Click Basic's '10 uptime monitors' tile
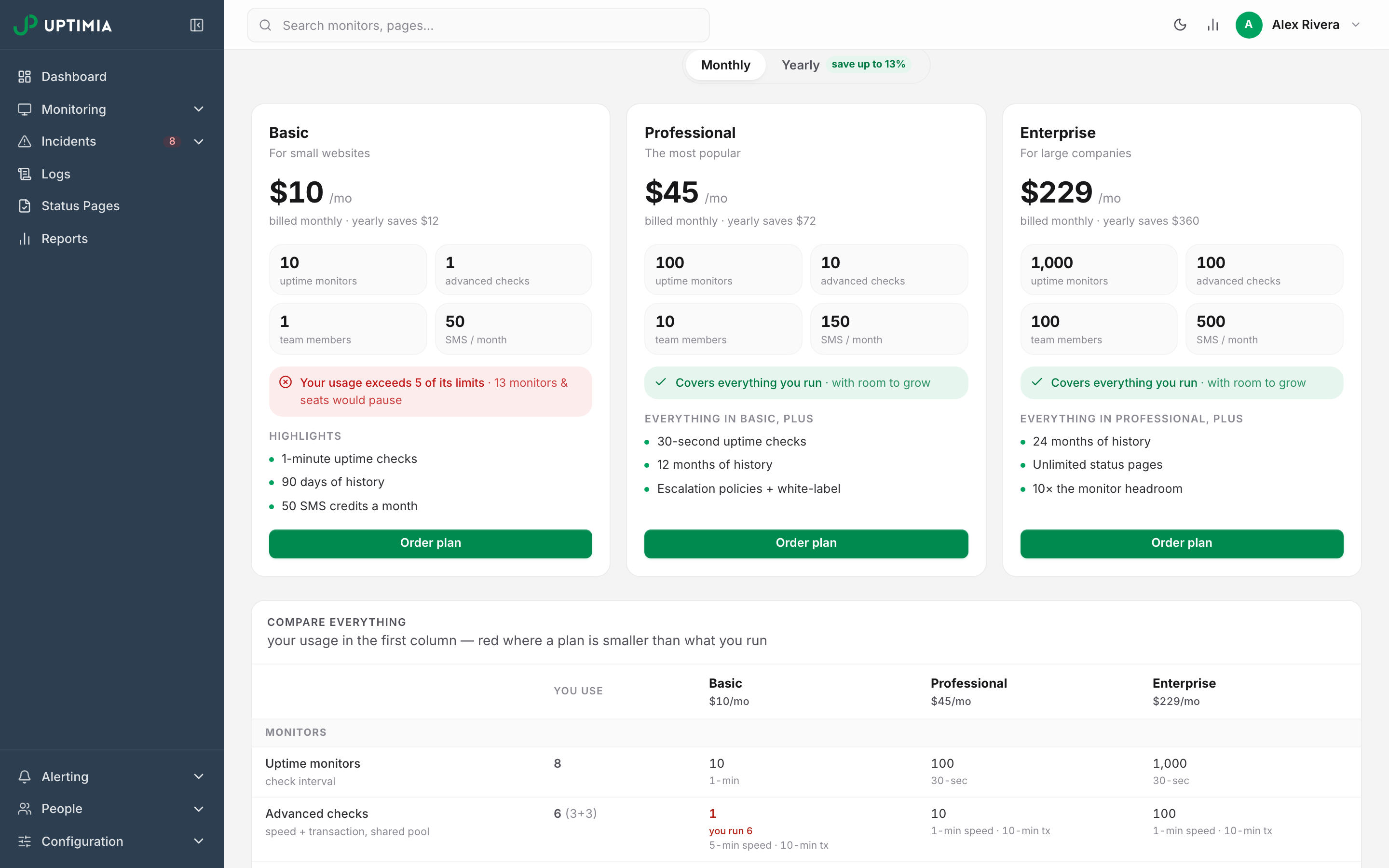This screenshot has height=868, width=1389. (348, 270)
